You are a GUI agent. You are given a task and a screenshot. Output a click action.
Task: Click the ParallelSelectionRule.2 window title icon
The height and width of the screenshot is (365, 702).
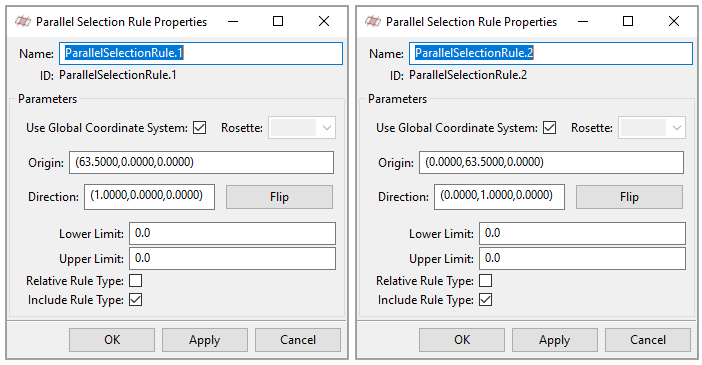tap(372, 21)
